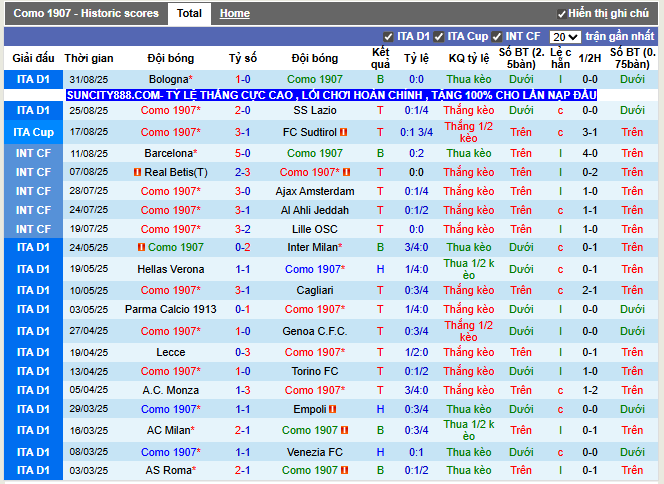Screen dimensions: 664x484
Task: Open the Venezia FC team name
Action: tap(315, 452)
